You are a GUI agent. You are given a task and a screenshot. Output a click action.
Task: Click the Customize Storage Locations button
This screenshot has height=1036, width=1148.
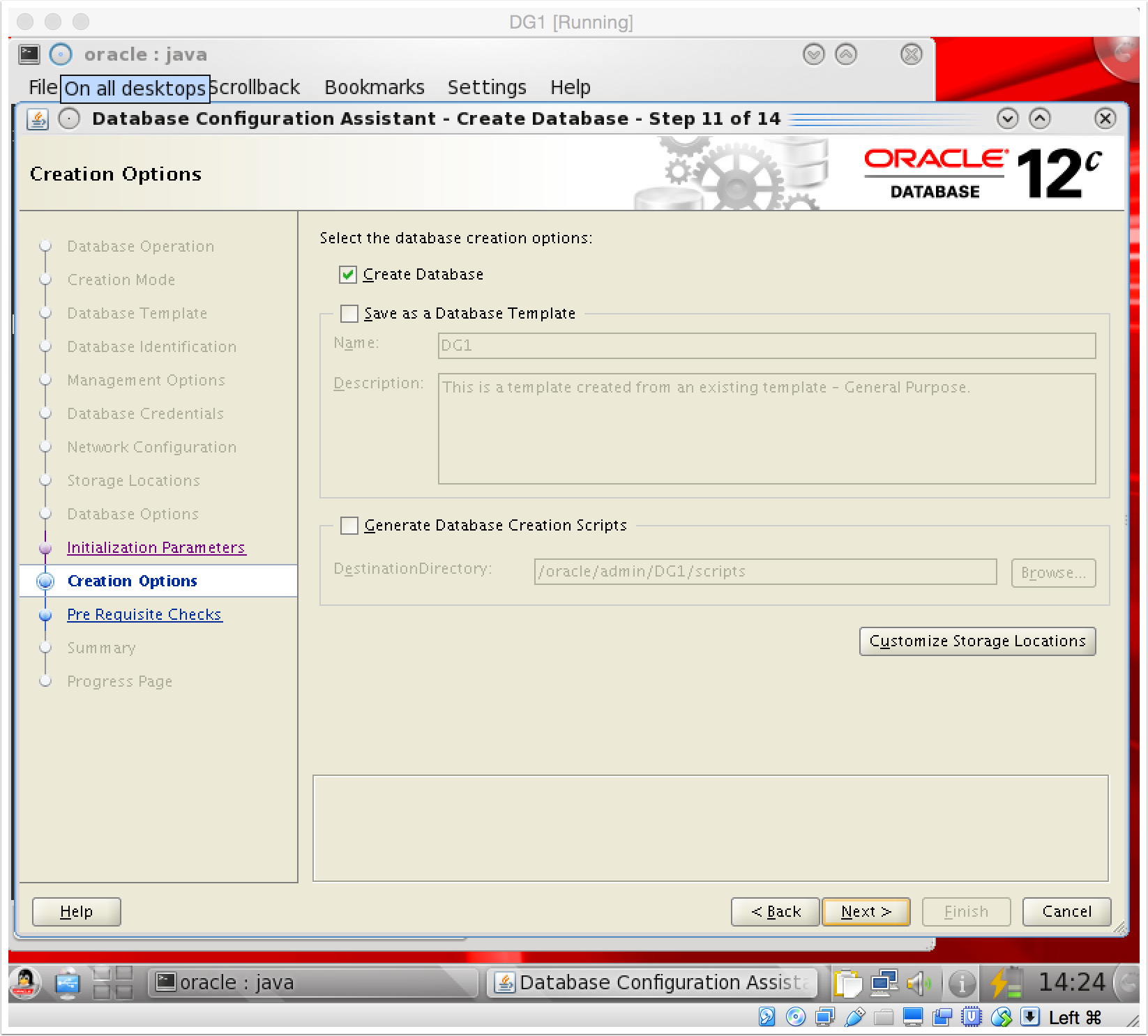(x=977, y=641)
